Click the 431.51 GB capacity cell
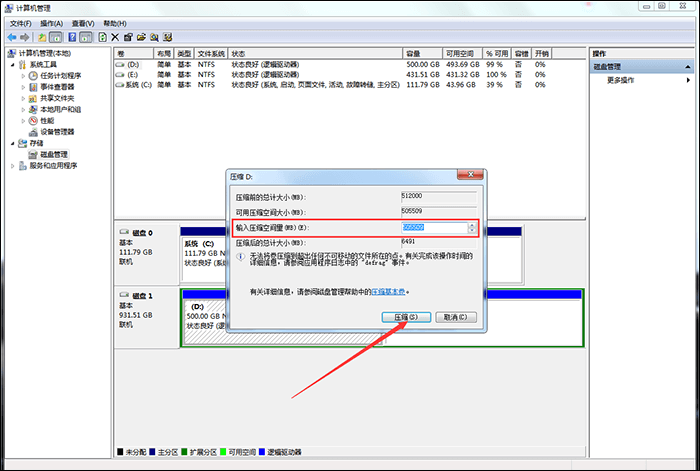 click(x=423, y=75)
